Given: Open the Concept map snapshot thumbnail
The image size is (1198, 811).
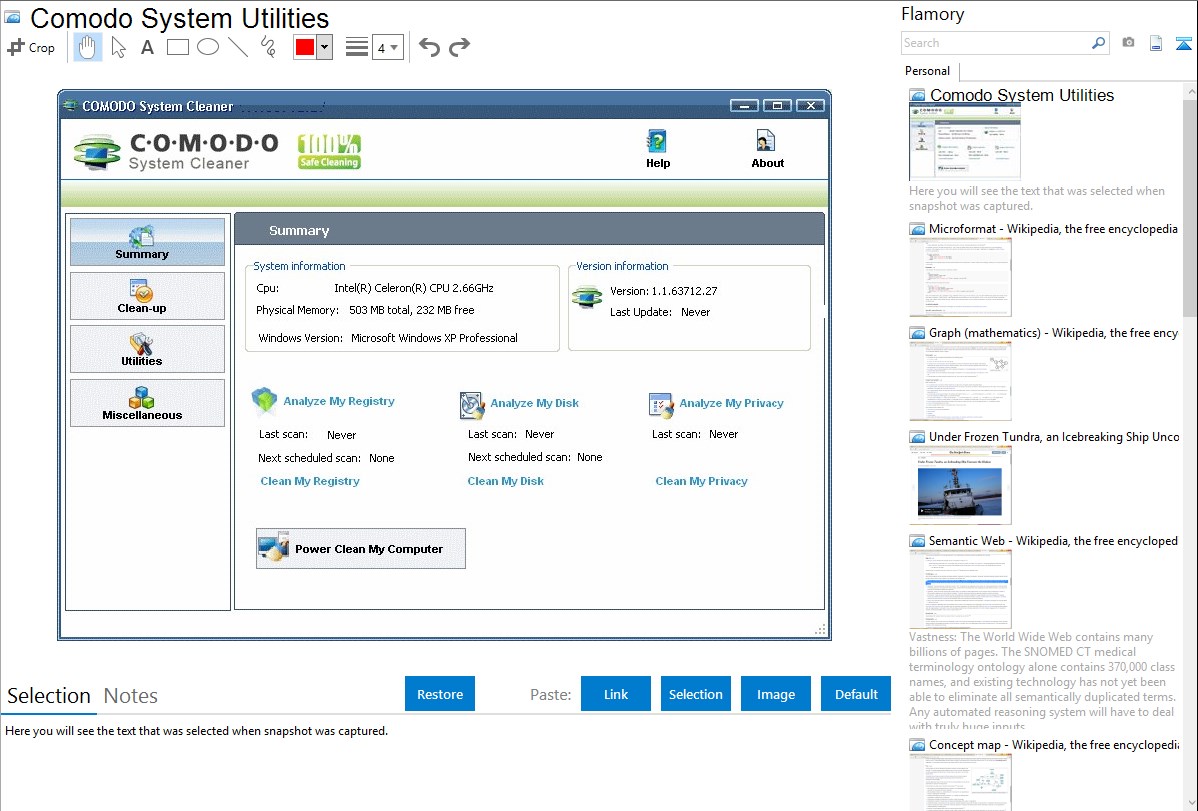Looking at the screenshot, I should pyautogui.click(x=960, y=782).
